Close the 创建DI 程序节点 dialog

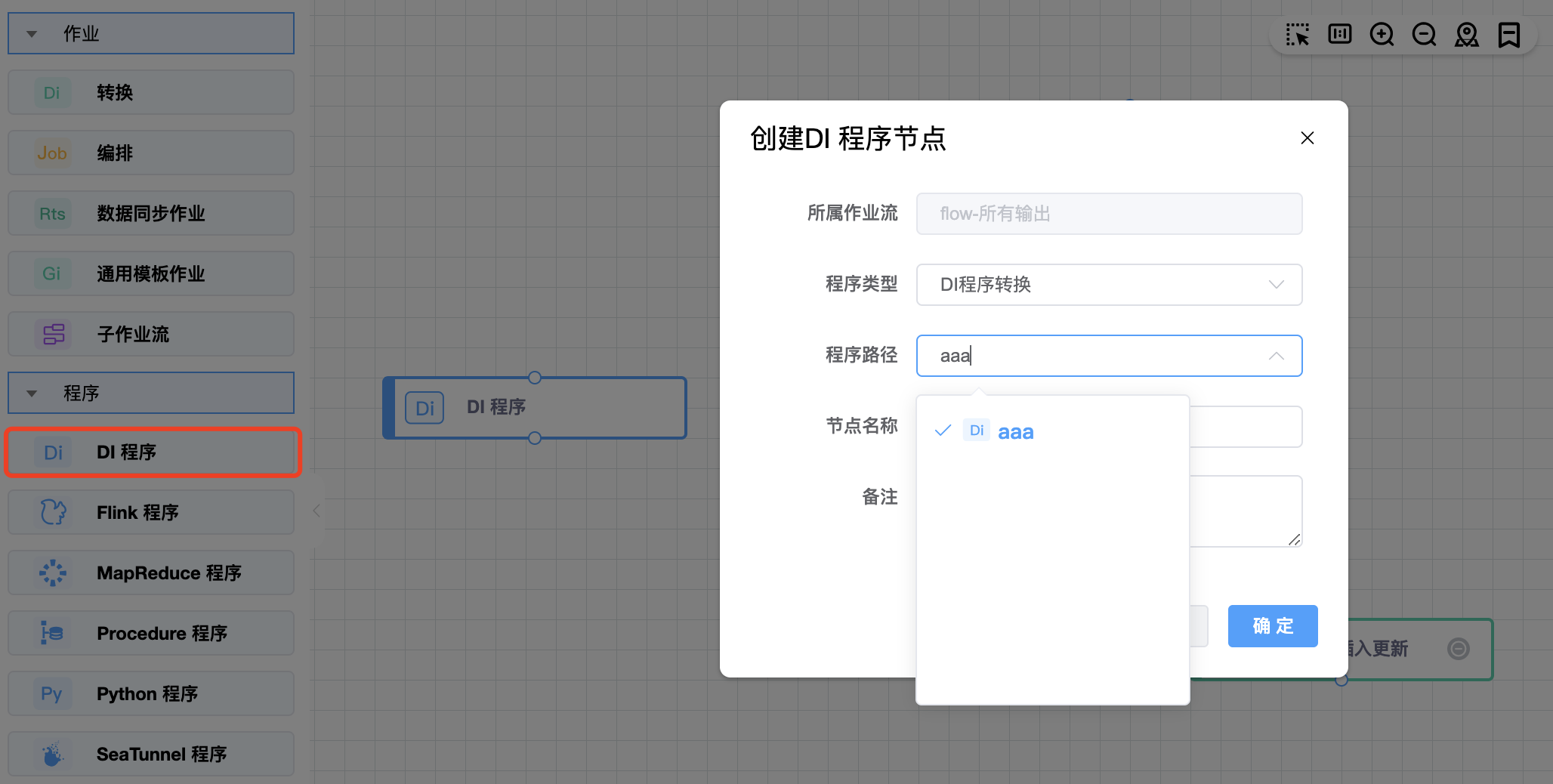pyautogui.click(x=1308, y=138)
